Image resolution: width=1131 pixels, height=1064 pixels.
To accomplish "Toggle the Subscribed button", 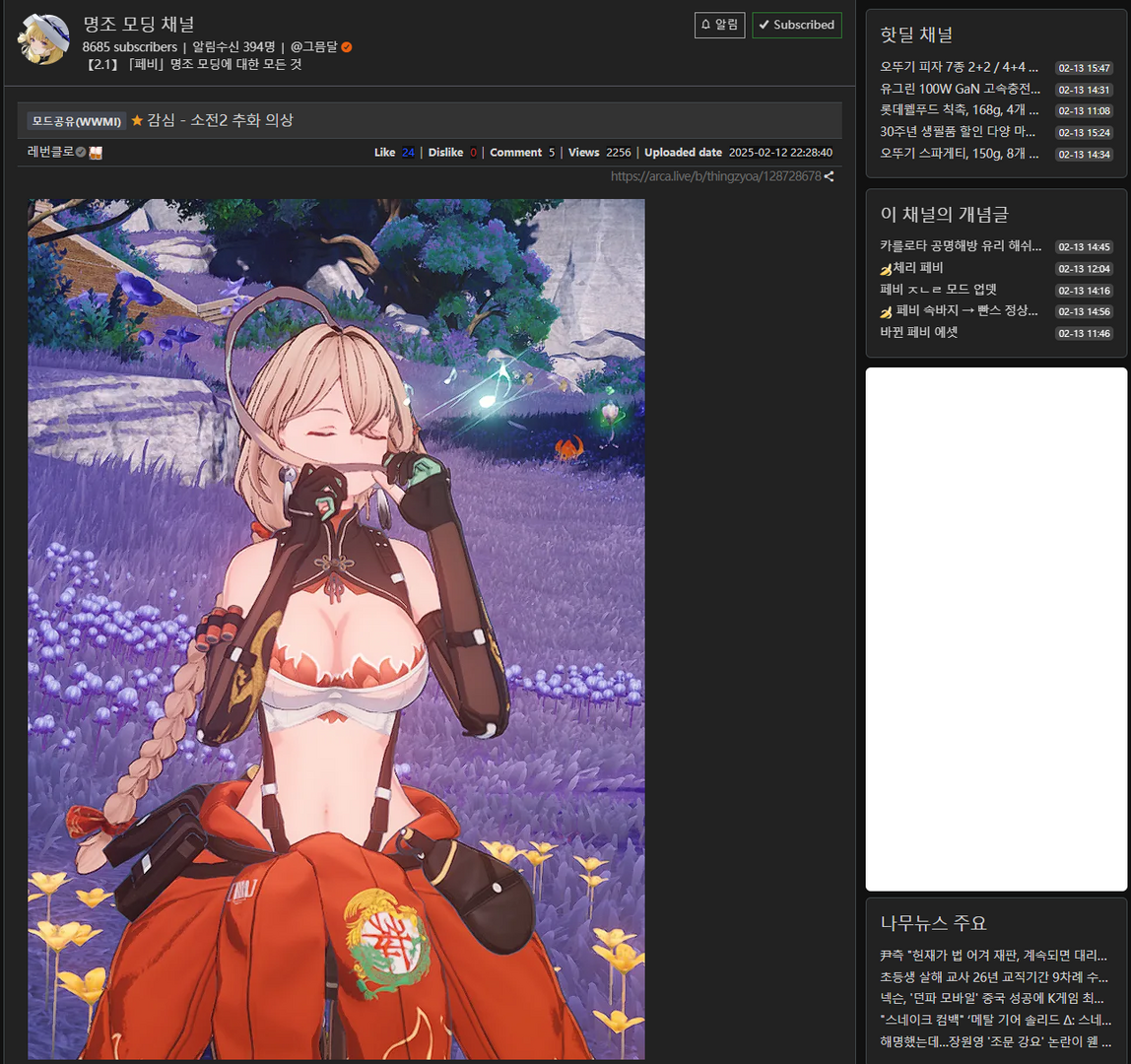I will [x=796, y=26].
